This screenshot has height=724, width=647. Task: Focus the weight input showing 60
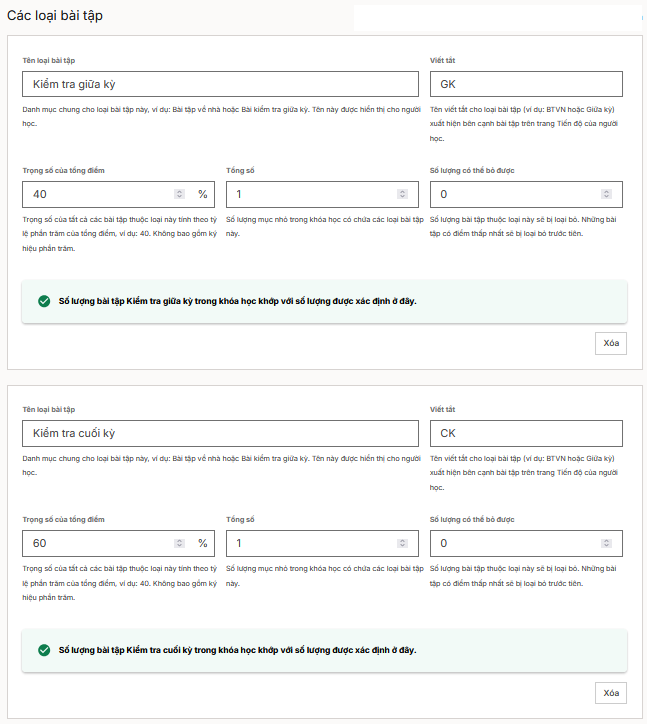tap(98, 543)
